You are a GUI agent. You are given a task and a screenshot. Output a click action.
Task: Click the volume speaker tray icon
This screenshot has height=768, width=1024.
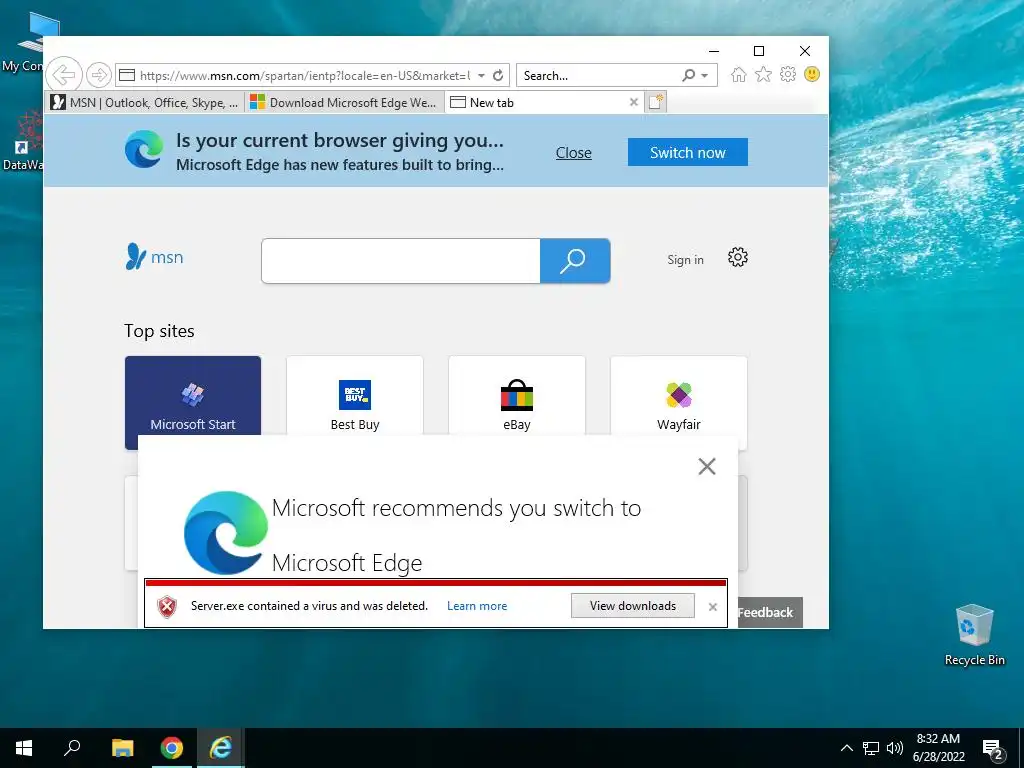point(895,748)
